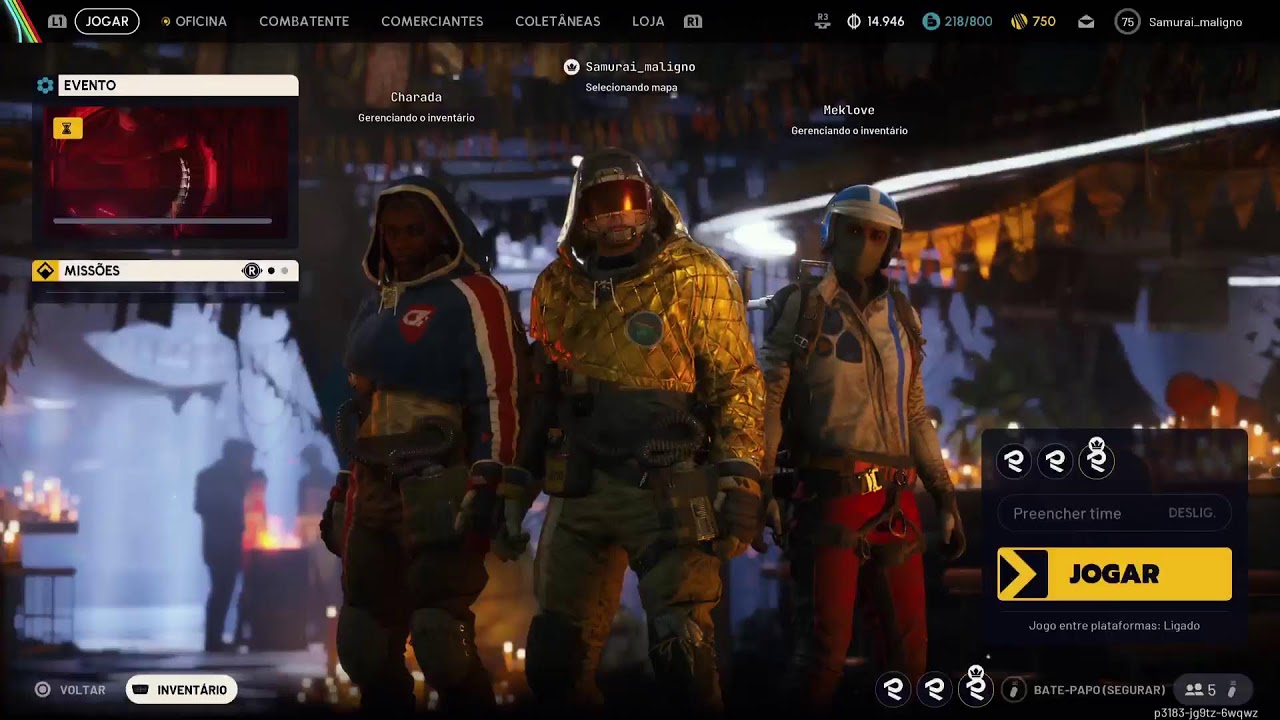Viewport: 1280px width, 720px height.
Task: Click the "Selecionando mapa" status text
Action: click(x=631, y=88)
